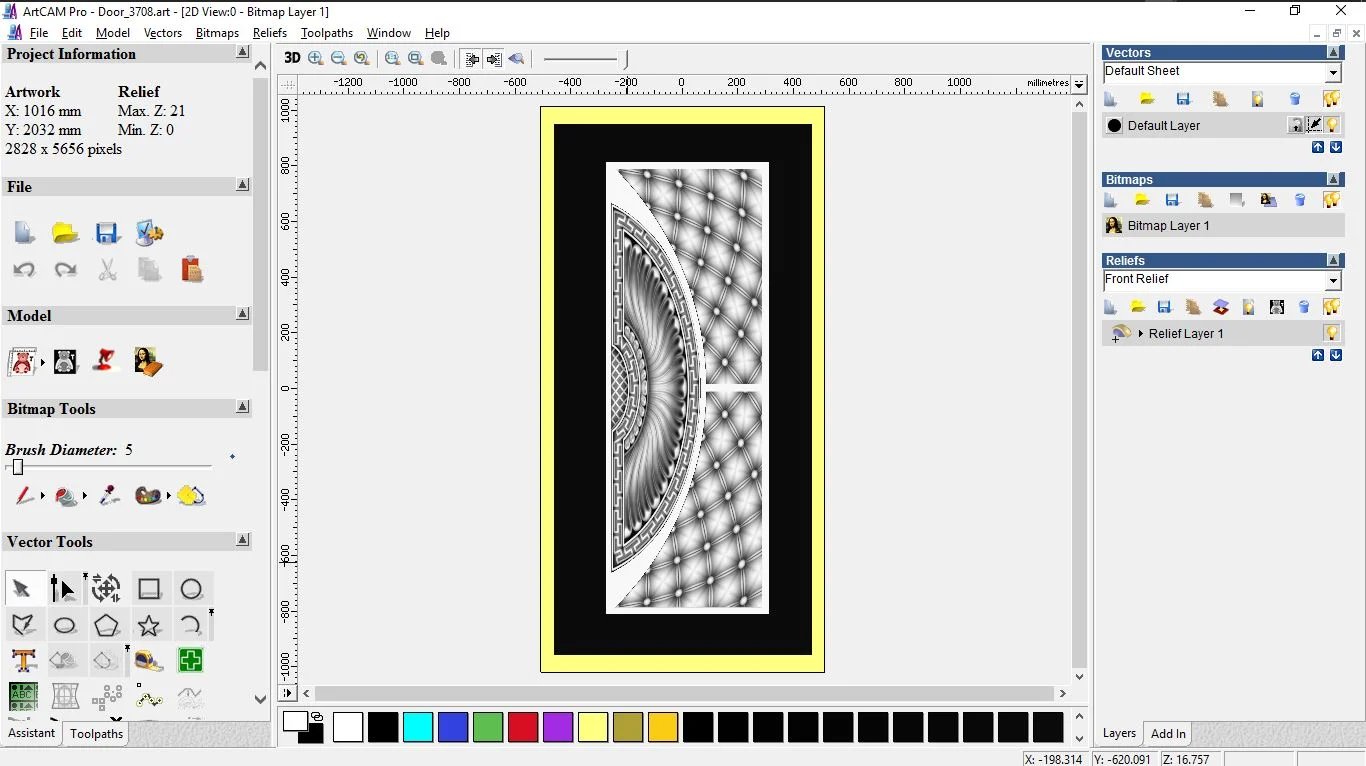
Task: Toggle Default Layer visibility bulb
Action: tap(1333, 125)
